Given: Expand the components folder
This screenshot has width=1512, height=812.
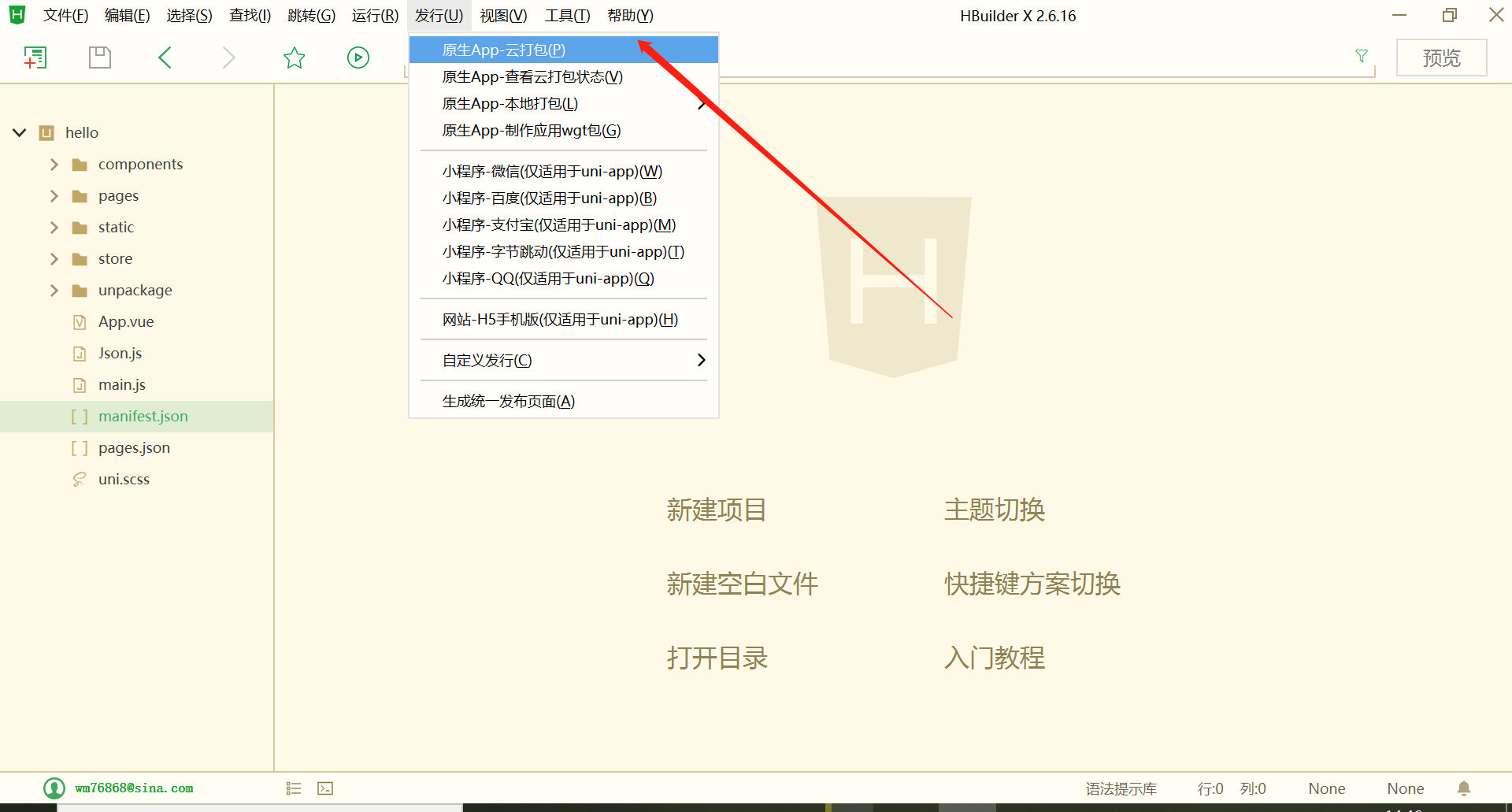Looking at the screenshot, I should tap(54, 165).
